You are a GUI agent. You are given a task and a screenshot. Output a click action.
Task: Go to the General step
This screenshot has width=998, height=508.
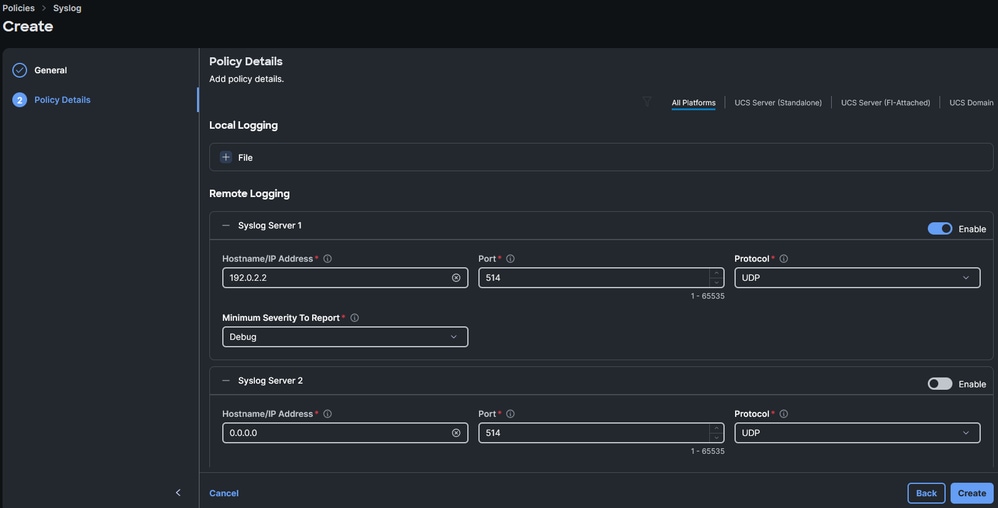coord(50,70)
